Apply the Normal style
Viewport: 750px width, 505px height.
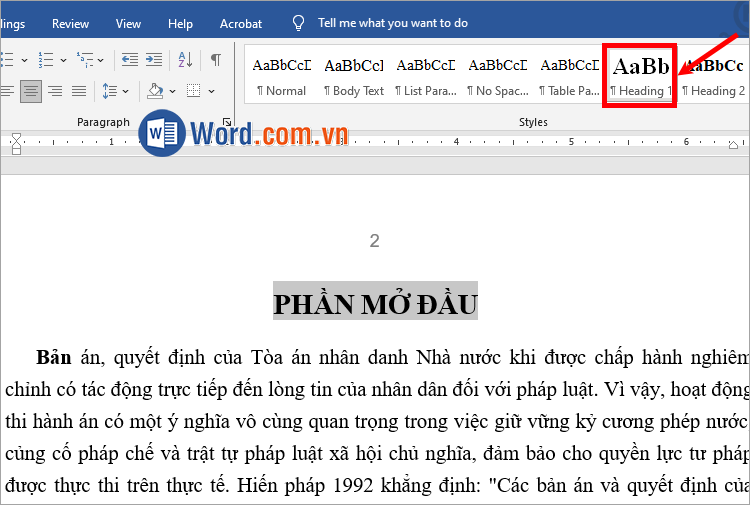tap(282, 77)
